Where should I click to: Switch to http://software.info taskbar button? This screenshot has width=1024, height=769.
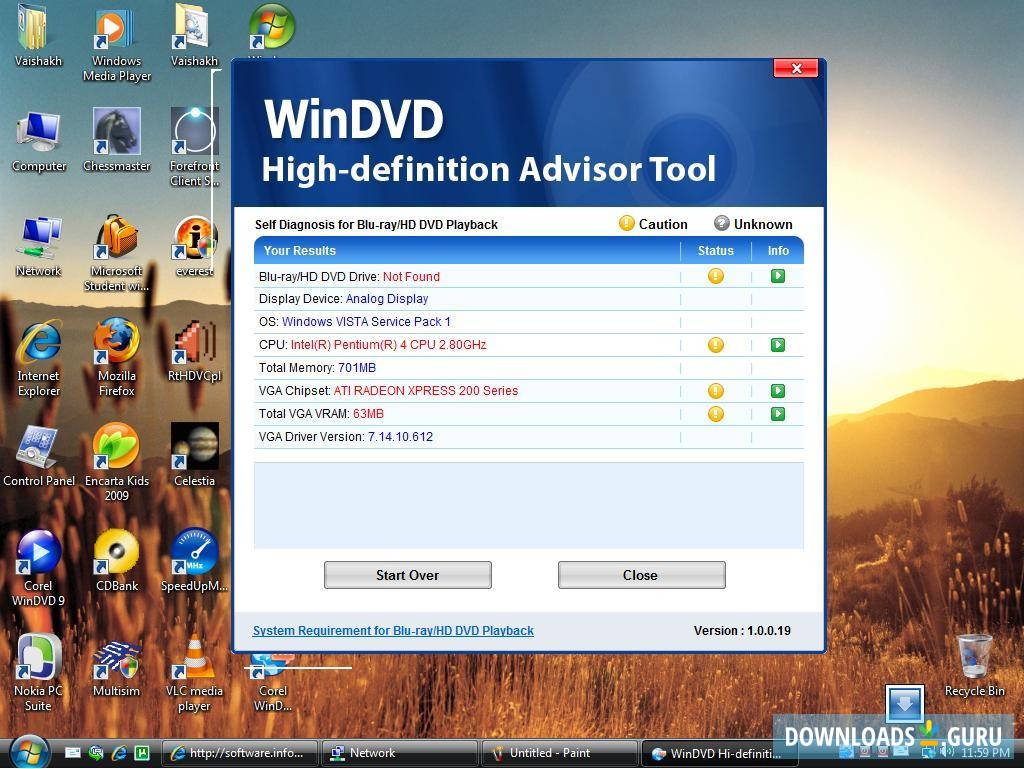[239, 753]
